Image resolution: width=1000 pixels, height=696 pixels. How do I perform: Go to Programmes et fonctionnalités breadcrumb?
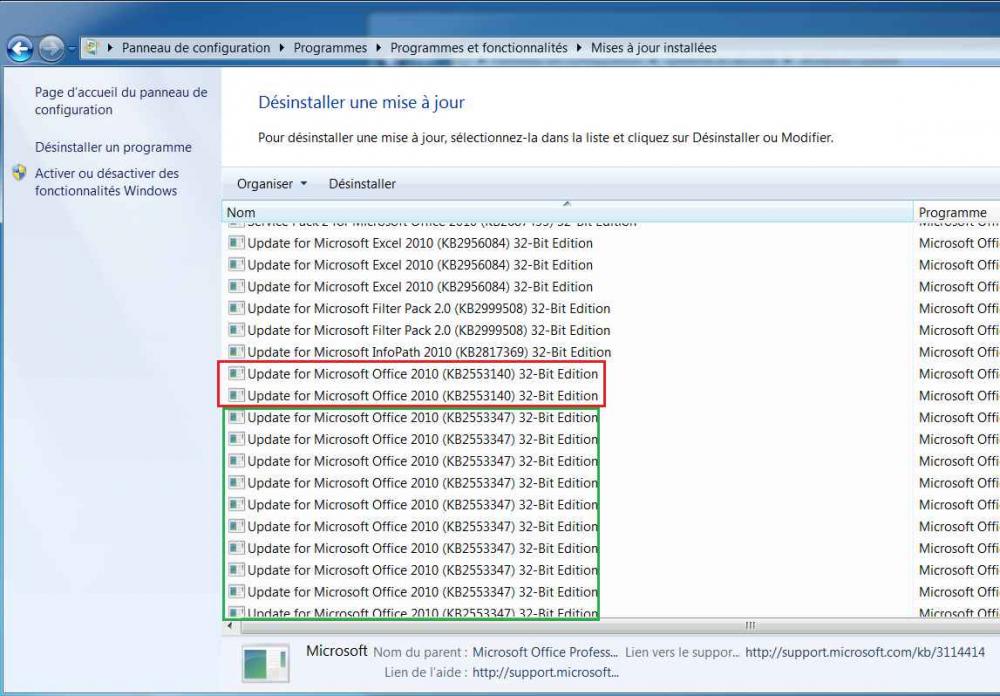(478, 48)
